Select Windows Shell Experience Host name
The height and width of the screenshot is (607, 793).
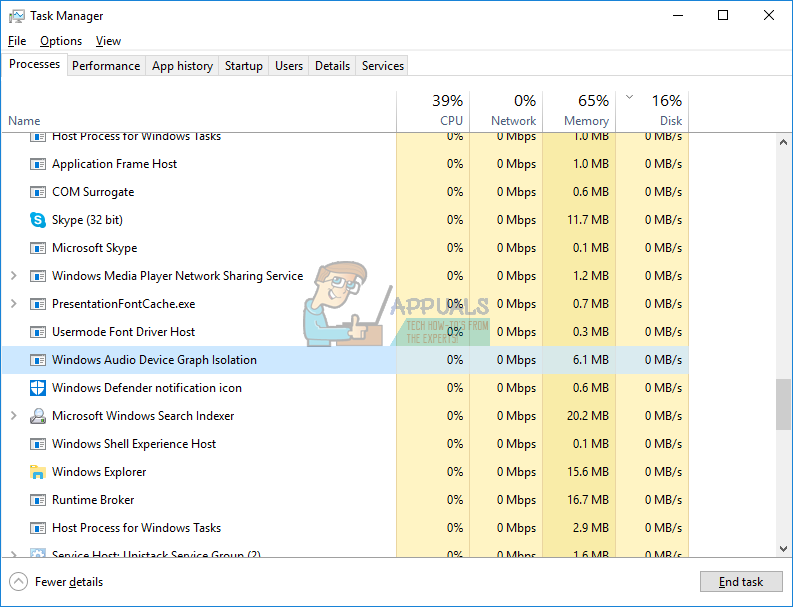tap(134, 444)
